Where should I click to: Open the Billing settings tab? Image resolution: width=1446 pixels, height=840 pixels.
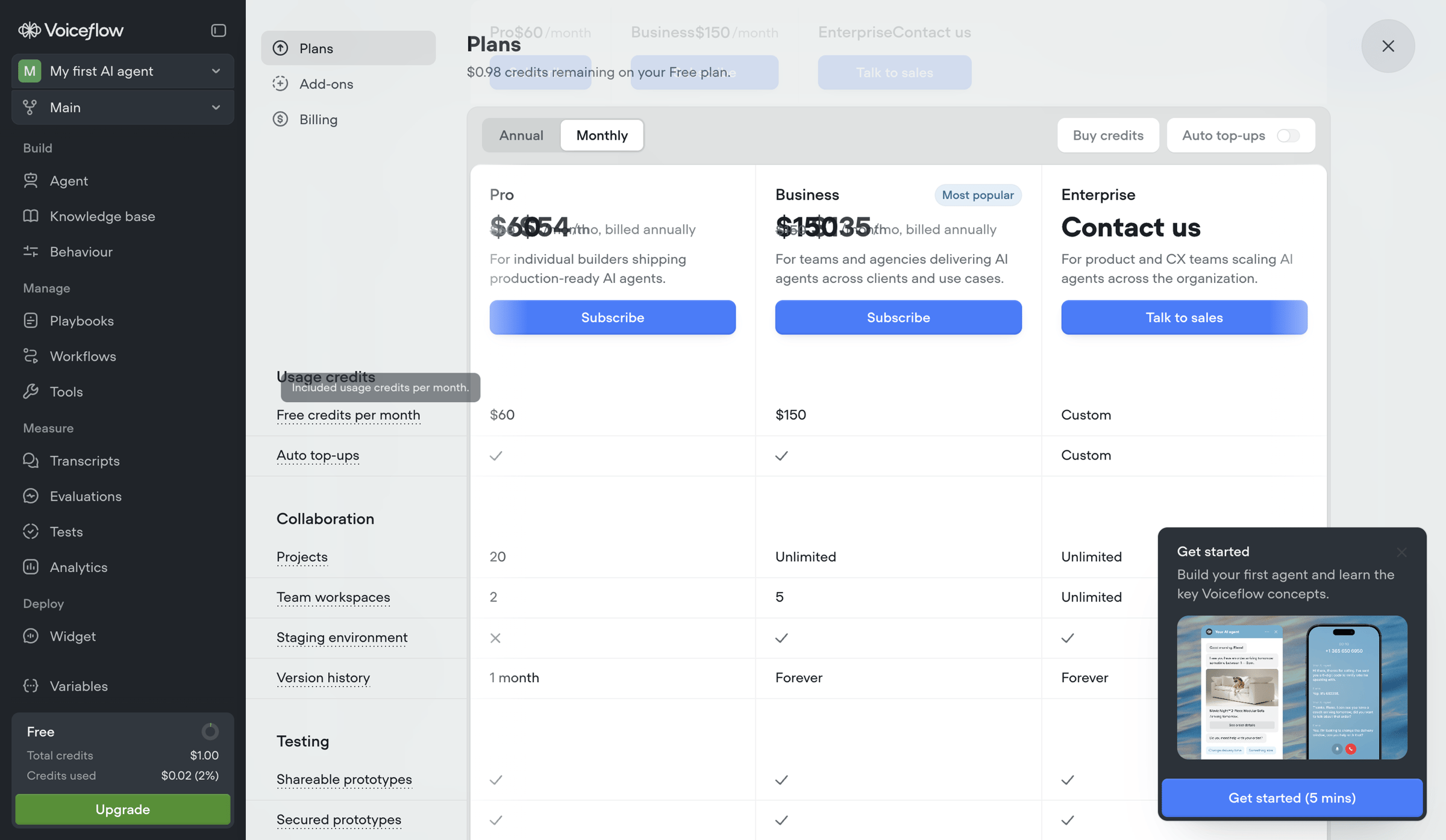pos(348,119)
